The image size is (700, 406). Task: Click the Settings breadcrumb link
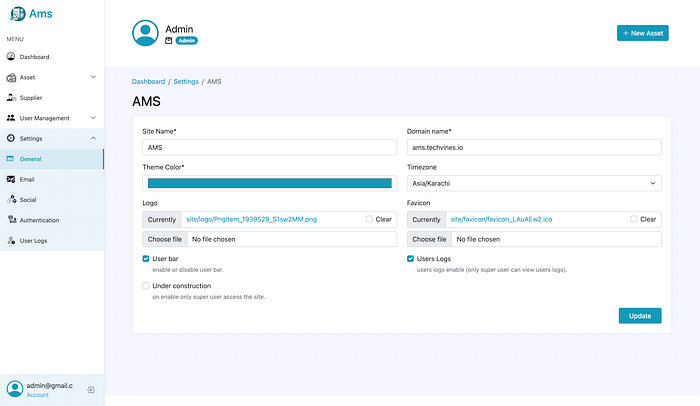(x=186, y=81)
